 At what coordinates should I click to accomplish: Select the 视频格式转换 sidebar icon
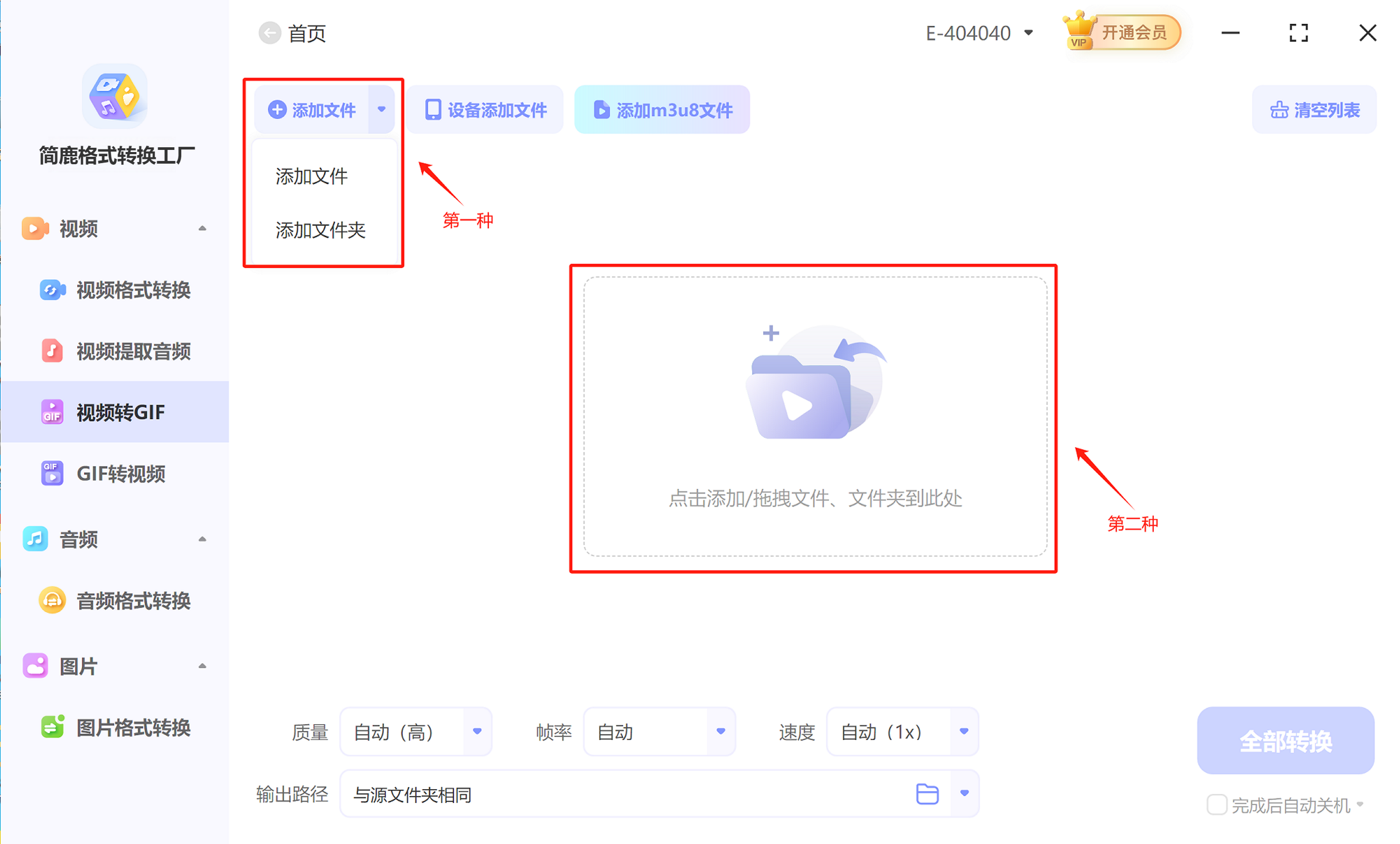point(52,290)
